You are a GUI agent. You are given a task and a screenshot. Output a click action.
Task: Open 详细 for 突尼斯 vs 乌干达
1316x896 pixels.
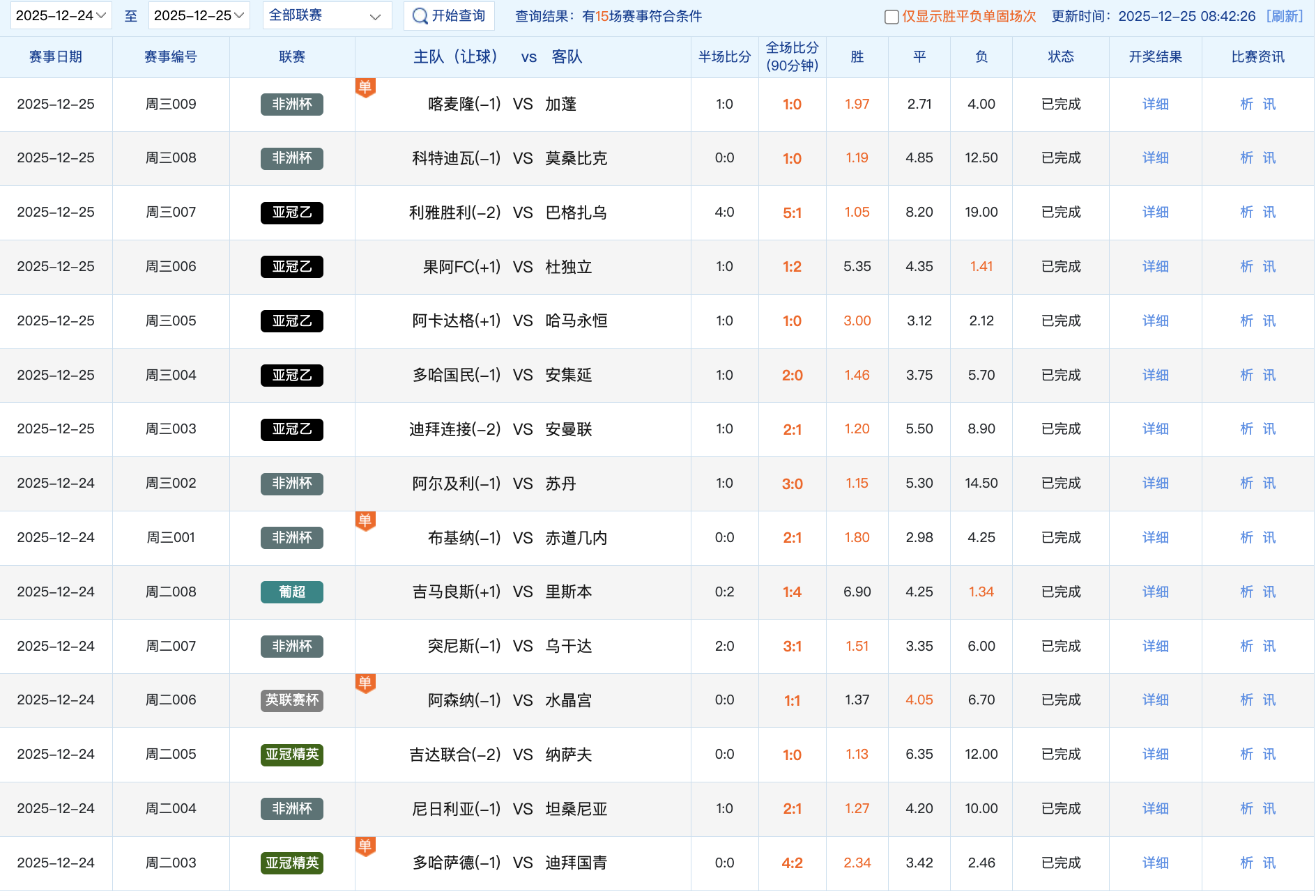pos(1155,647)
